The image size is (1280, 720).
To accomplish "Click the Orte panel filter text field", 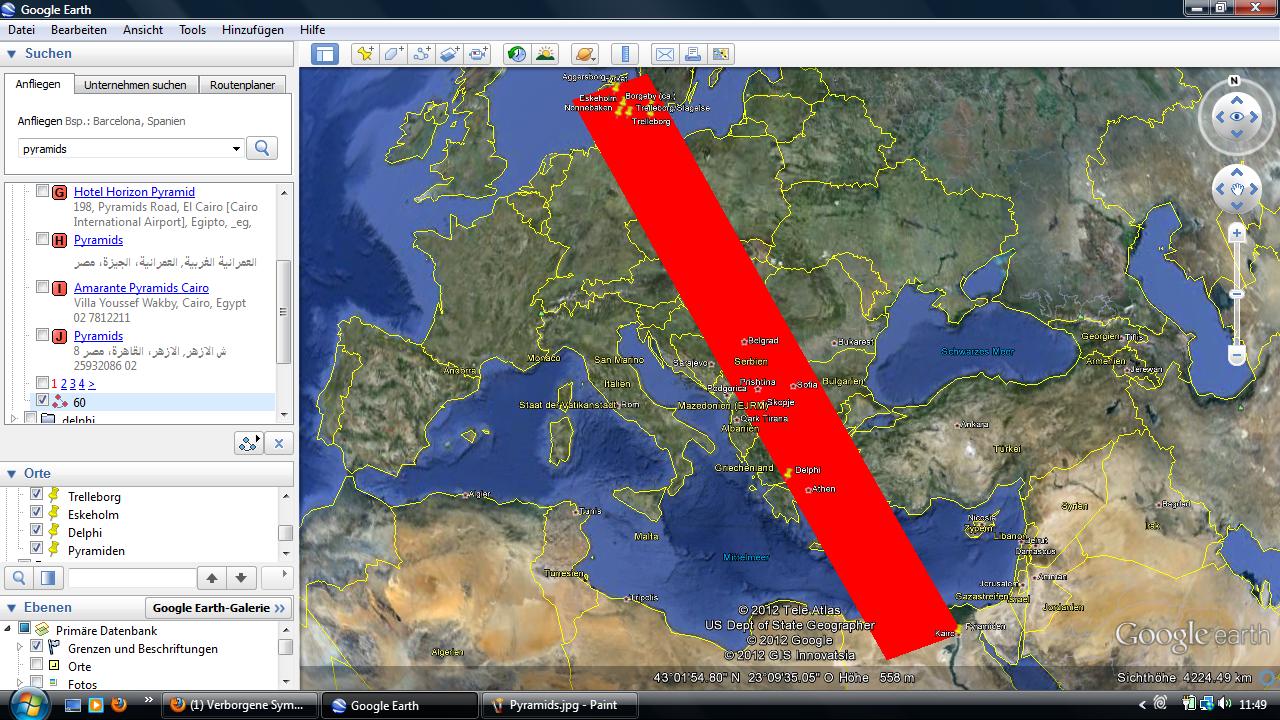I will [132, 577].
